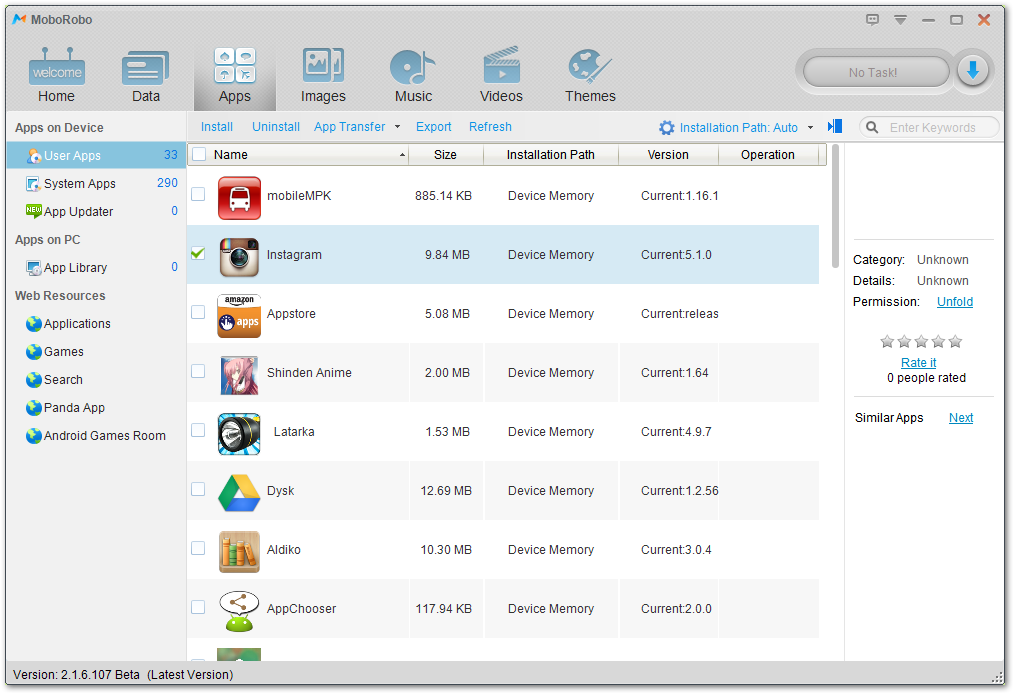This screenshot has width=1014, height=694.
Task: Open the Music section icon
Action: point(413,67)
